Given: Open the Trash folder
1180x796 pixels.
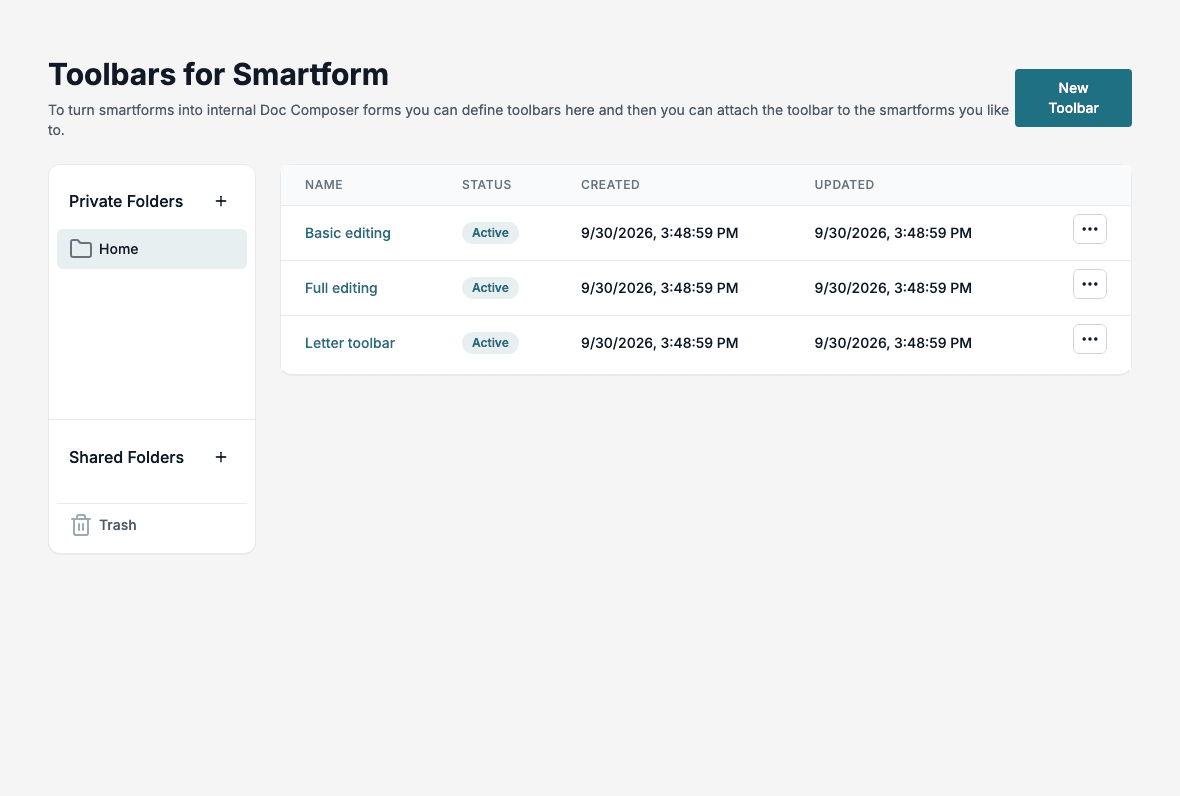Looking at the screenshot, I should point(152,525).
